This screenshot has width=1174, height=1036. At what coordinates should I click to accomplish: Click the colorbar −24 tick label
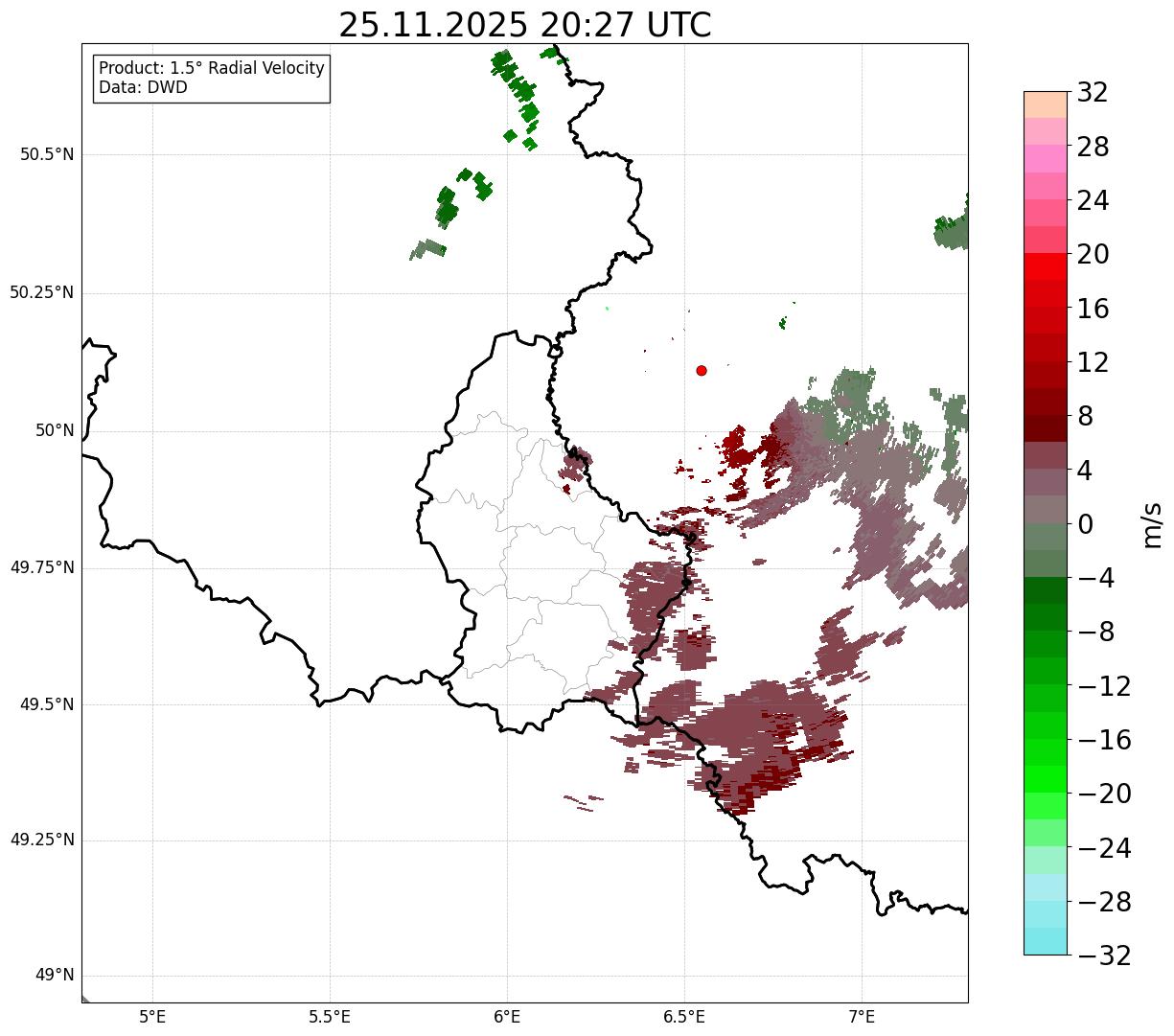pos(1104,847)
